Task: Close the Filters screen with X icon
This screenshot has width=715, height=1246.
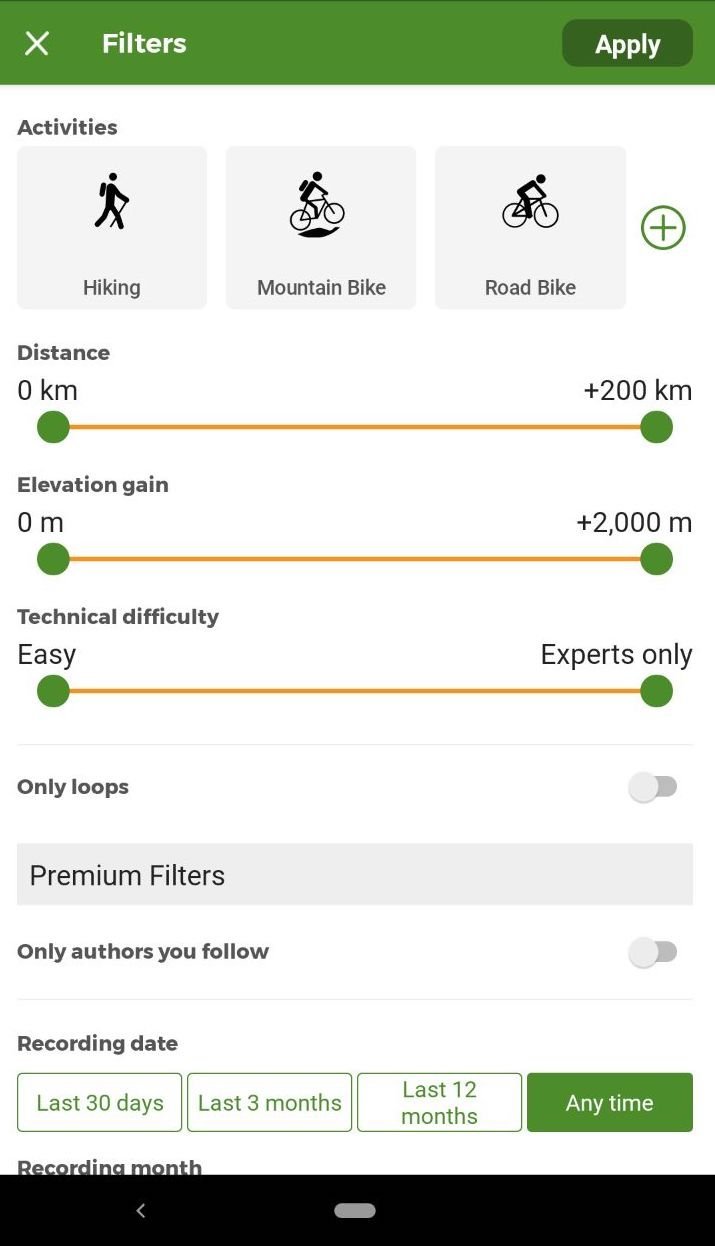Action: (37, 44)
